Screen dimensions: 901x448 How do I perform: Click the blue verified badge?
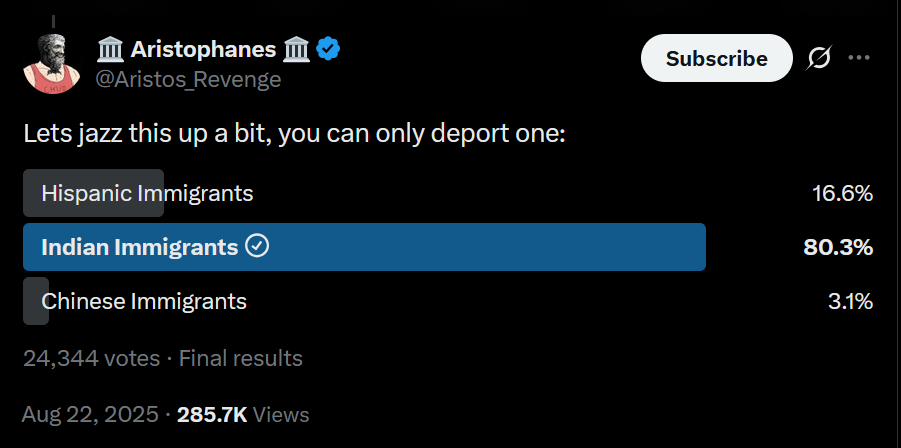[x=329, y=48]
